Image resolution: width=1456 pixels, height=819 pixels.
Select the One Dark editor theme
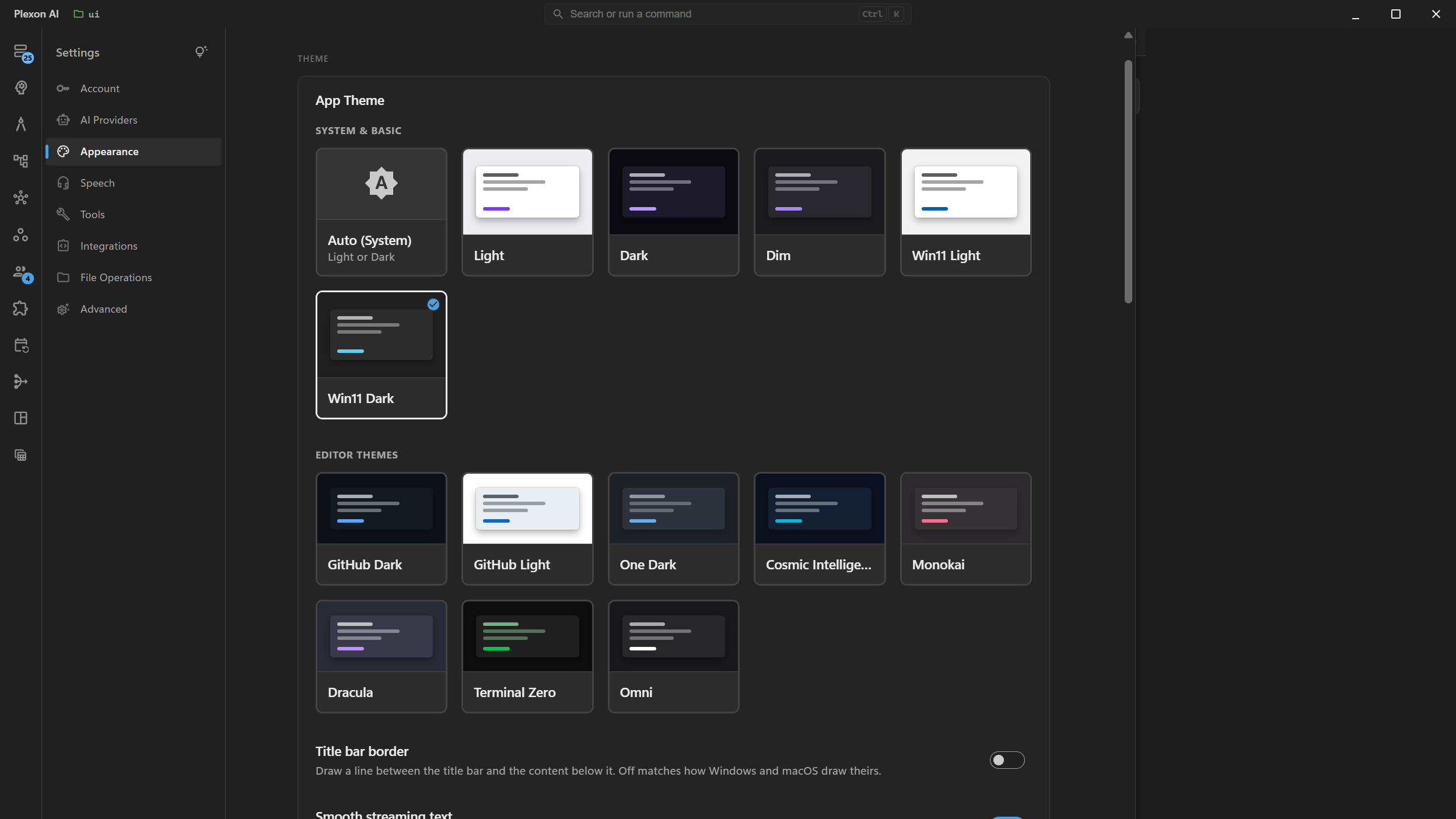click(674, 528)
